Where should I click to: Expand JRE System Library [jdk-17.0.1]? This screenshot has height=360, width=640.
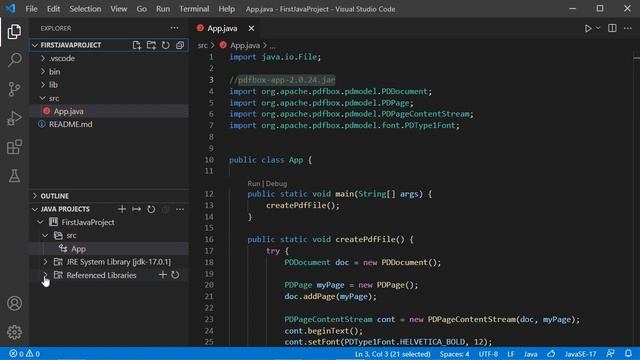point(45,262)
